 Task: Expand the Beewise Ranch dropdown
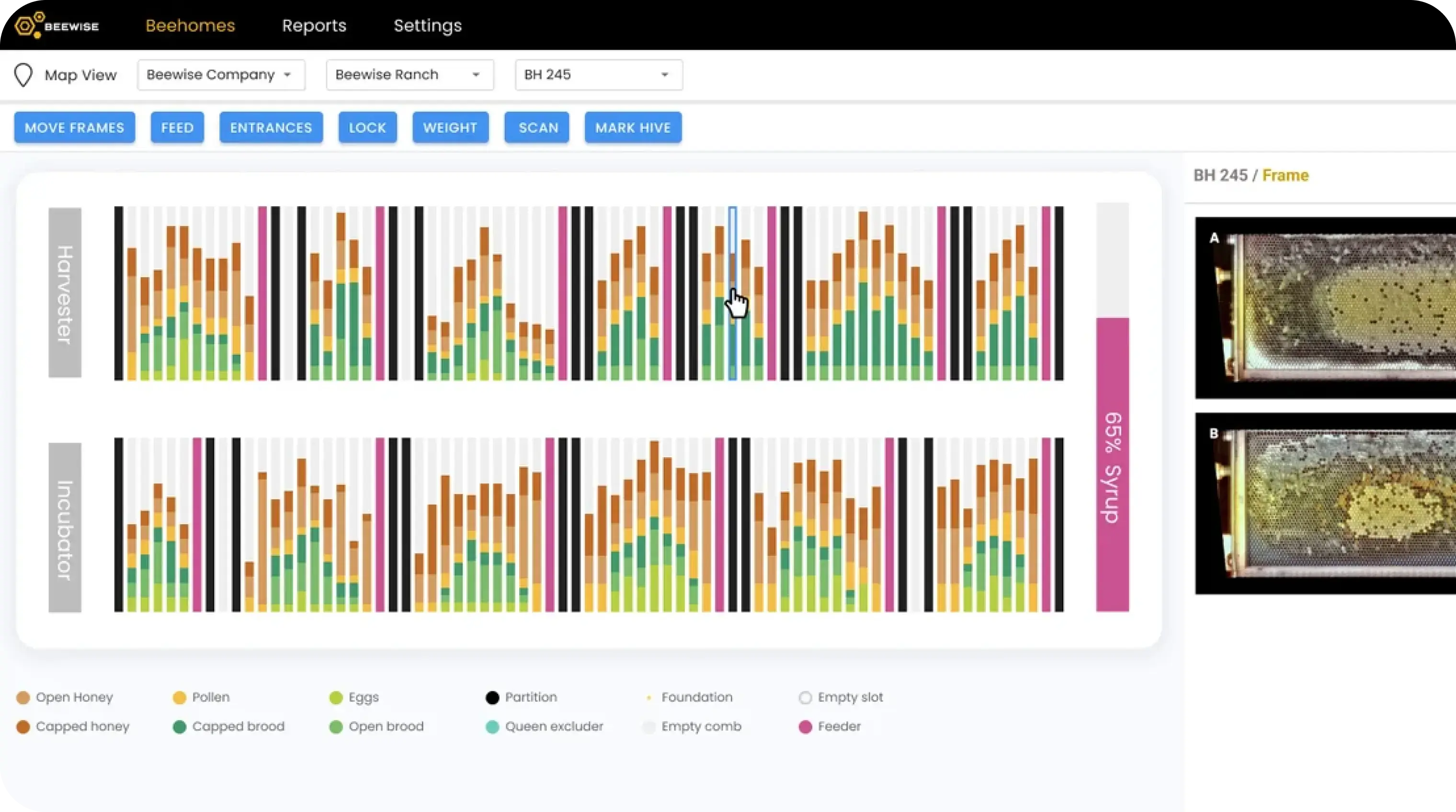point(409,75)
